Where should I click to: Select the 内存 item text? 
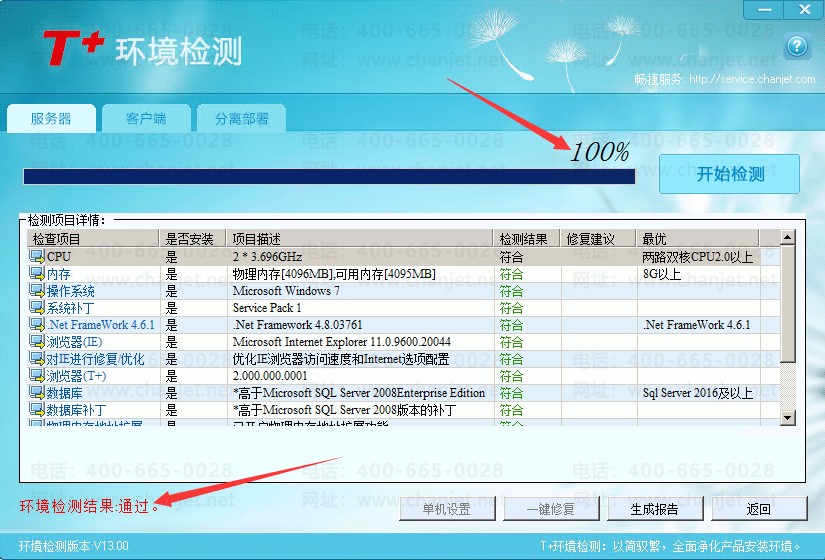58,274
